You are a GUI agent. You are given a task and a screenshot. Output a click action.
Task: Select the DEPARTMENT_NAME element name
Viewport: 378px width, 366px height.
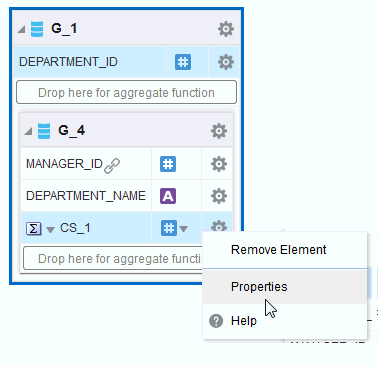(86, 196)
